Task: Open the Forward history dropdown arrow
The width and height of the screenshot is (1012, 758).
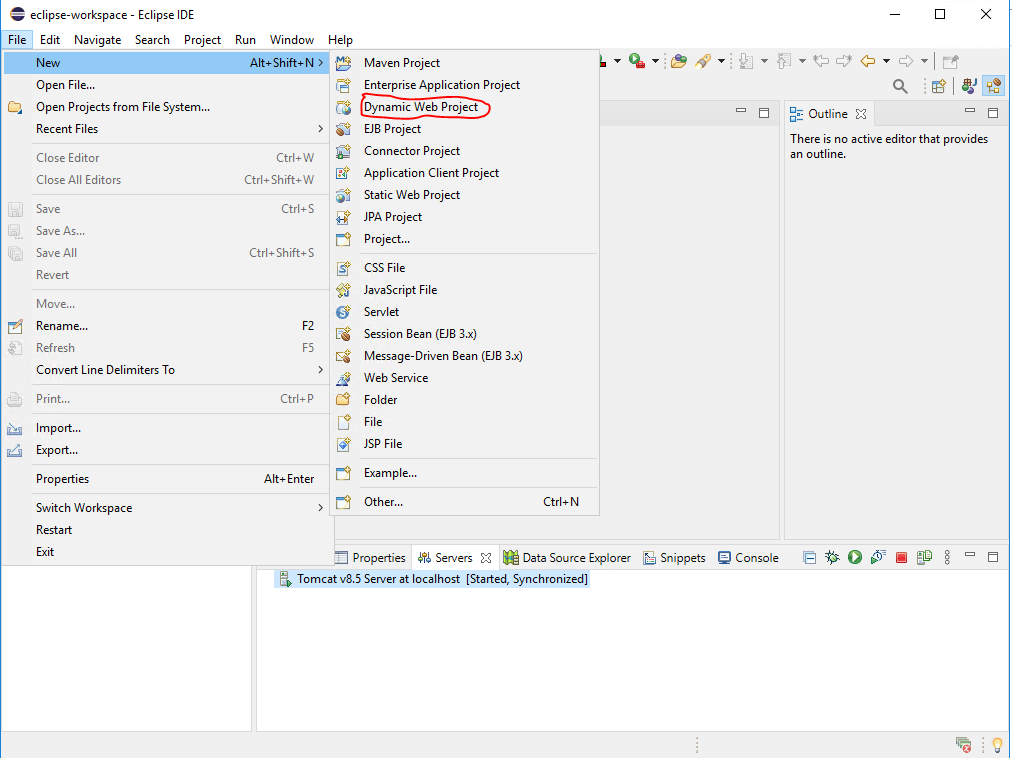Action: click(924, 61)
